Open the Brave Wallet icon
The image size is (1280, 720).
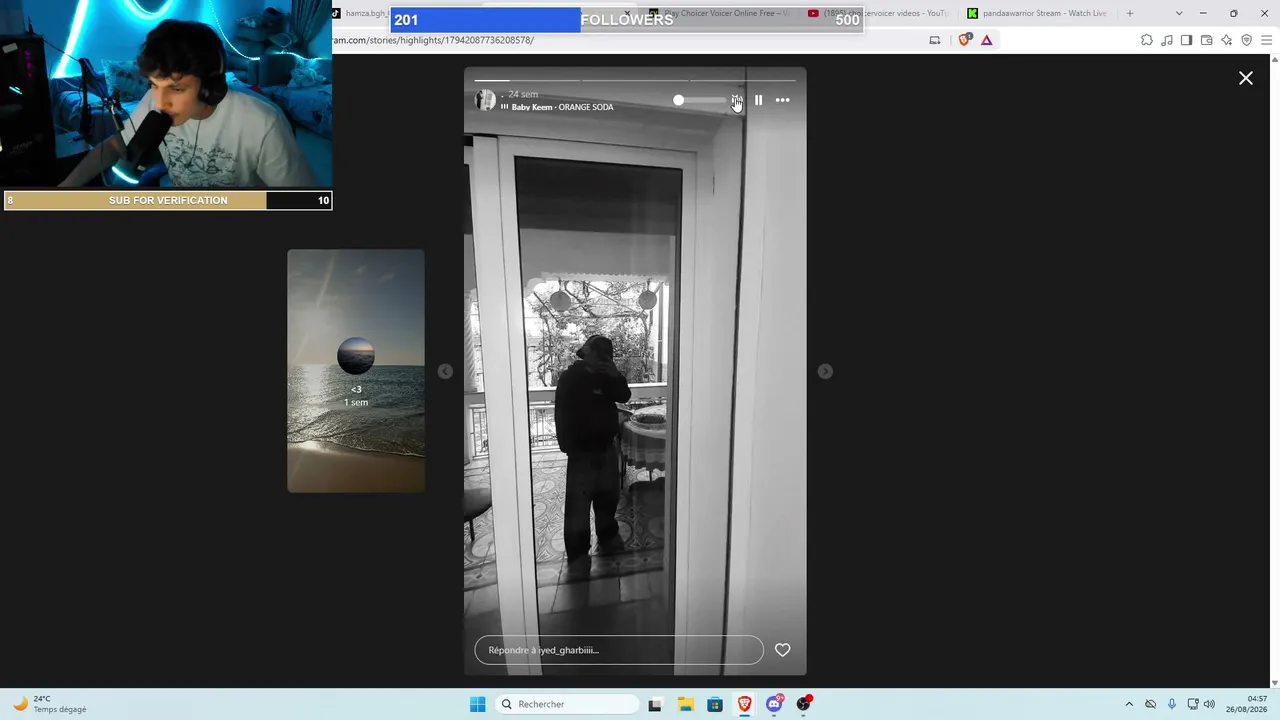tap(1206, 40)
